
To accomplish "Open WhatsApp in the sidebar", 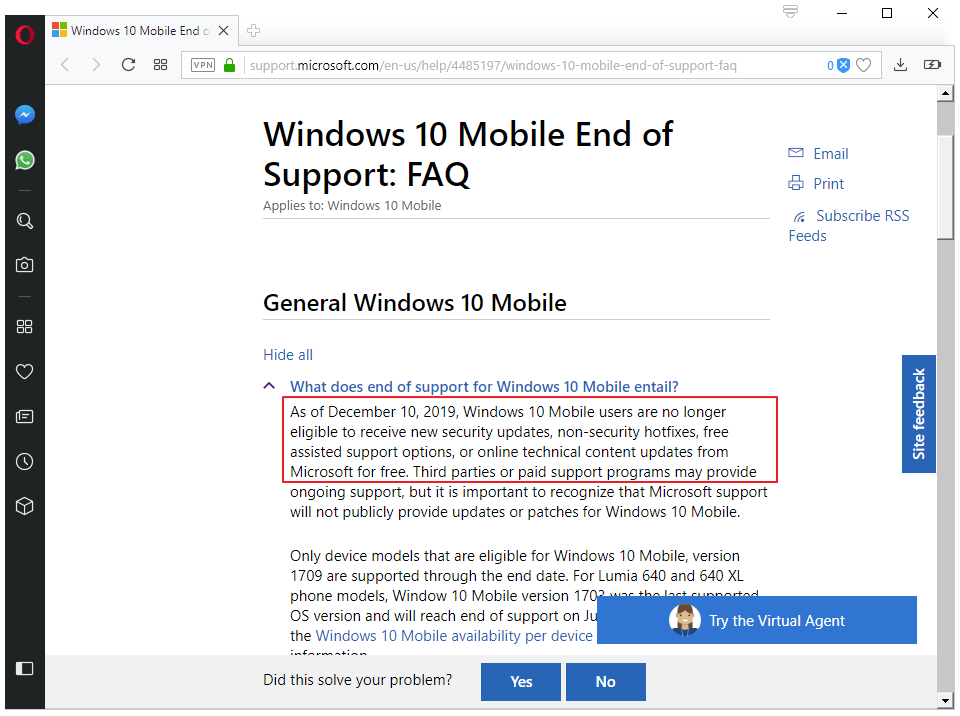I will tap(24, 160).
